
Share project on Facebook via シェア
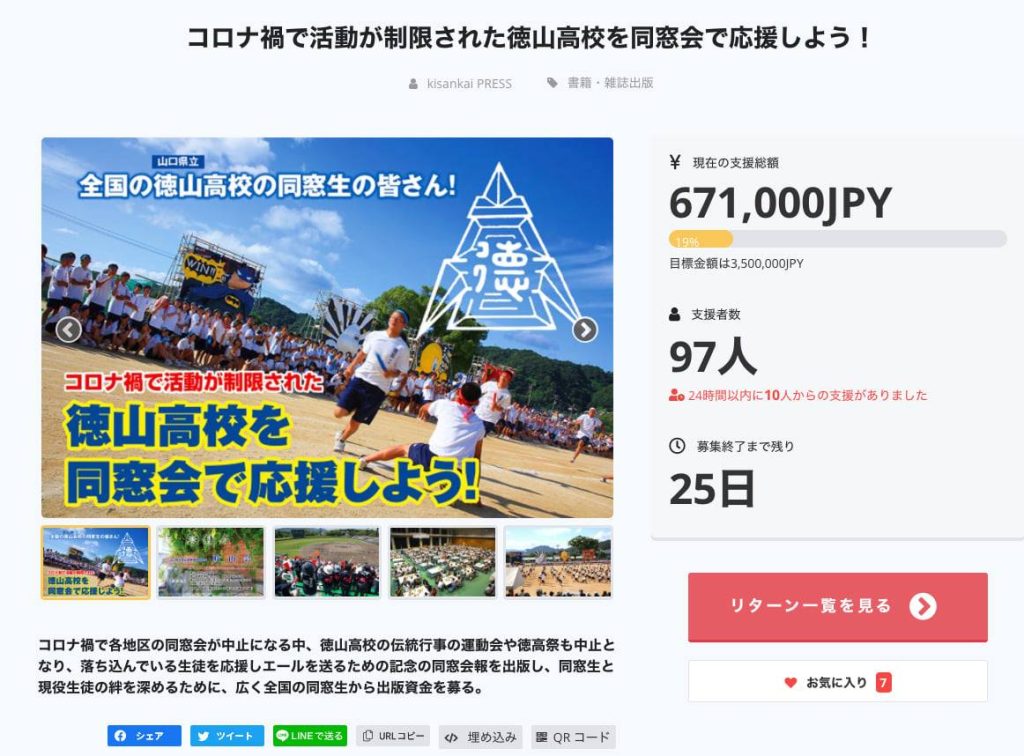[144, 736]
